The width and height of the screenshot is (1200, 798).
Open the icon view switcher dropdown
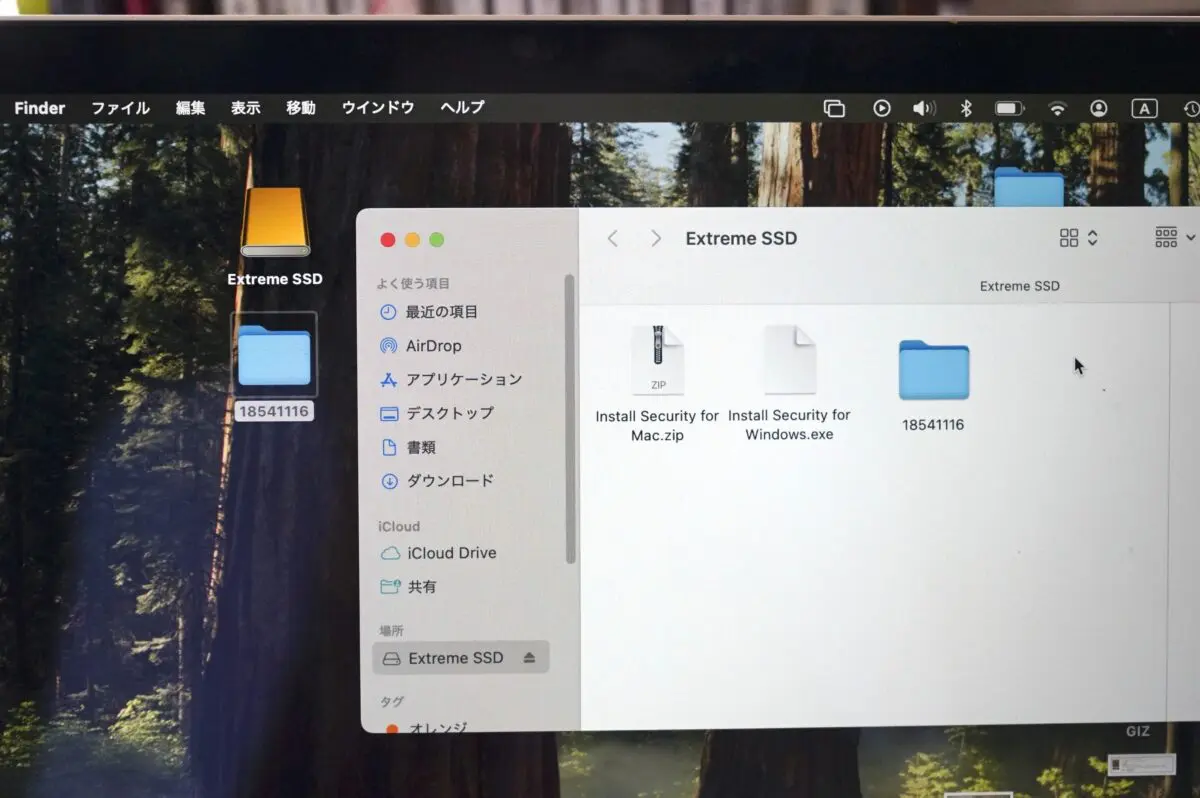(x=1078, y=238)
